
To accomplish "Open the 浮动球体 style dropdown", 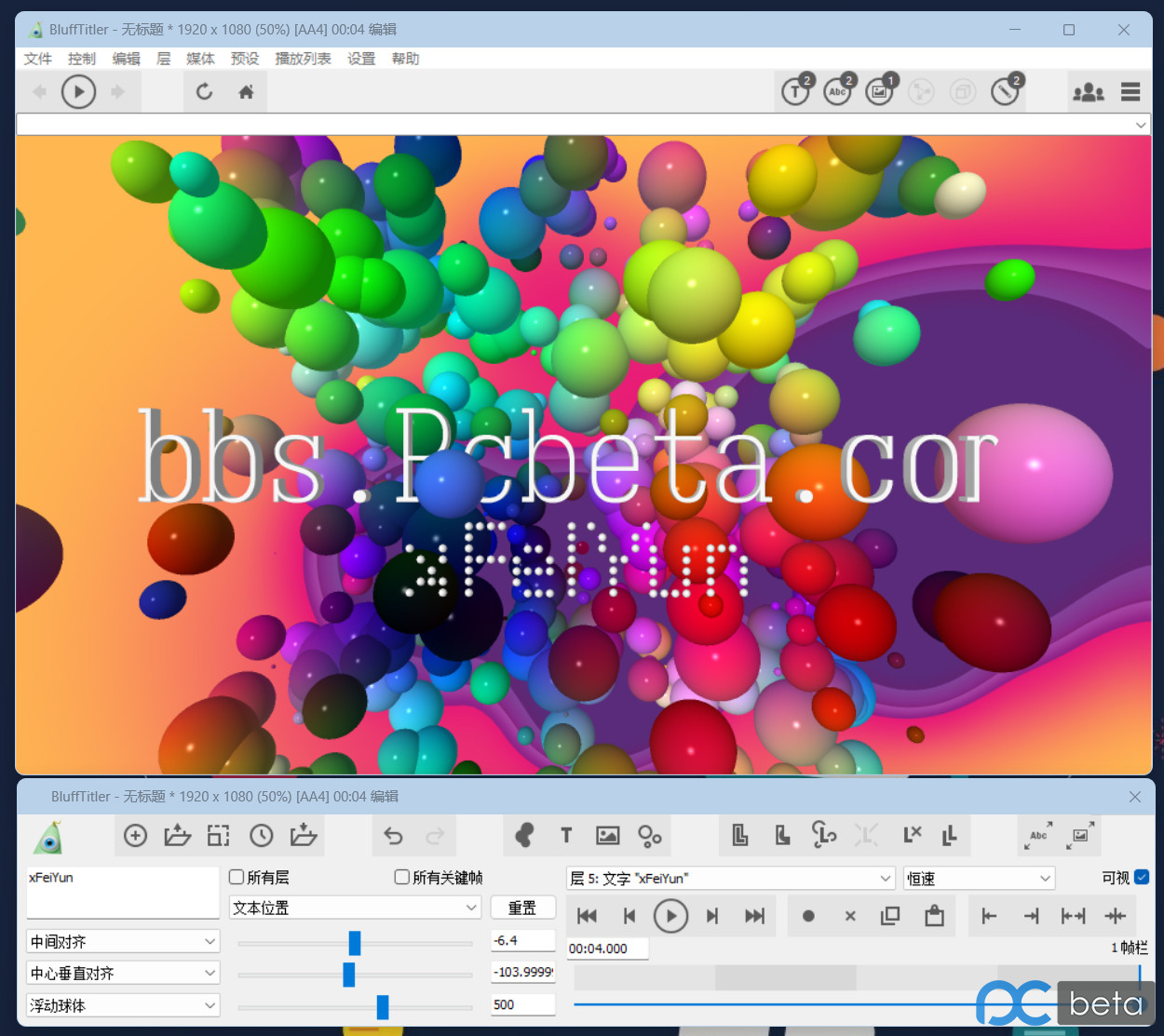I will click(123, 1005).
